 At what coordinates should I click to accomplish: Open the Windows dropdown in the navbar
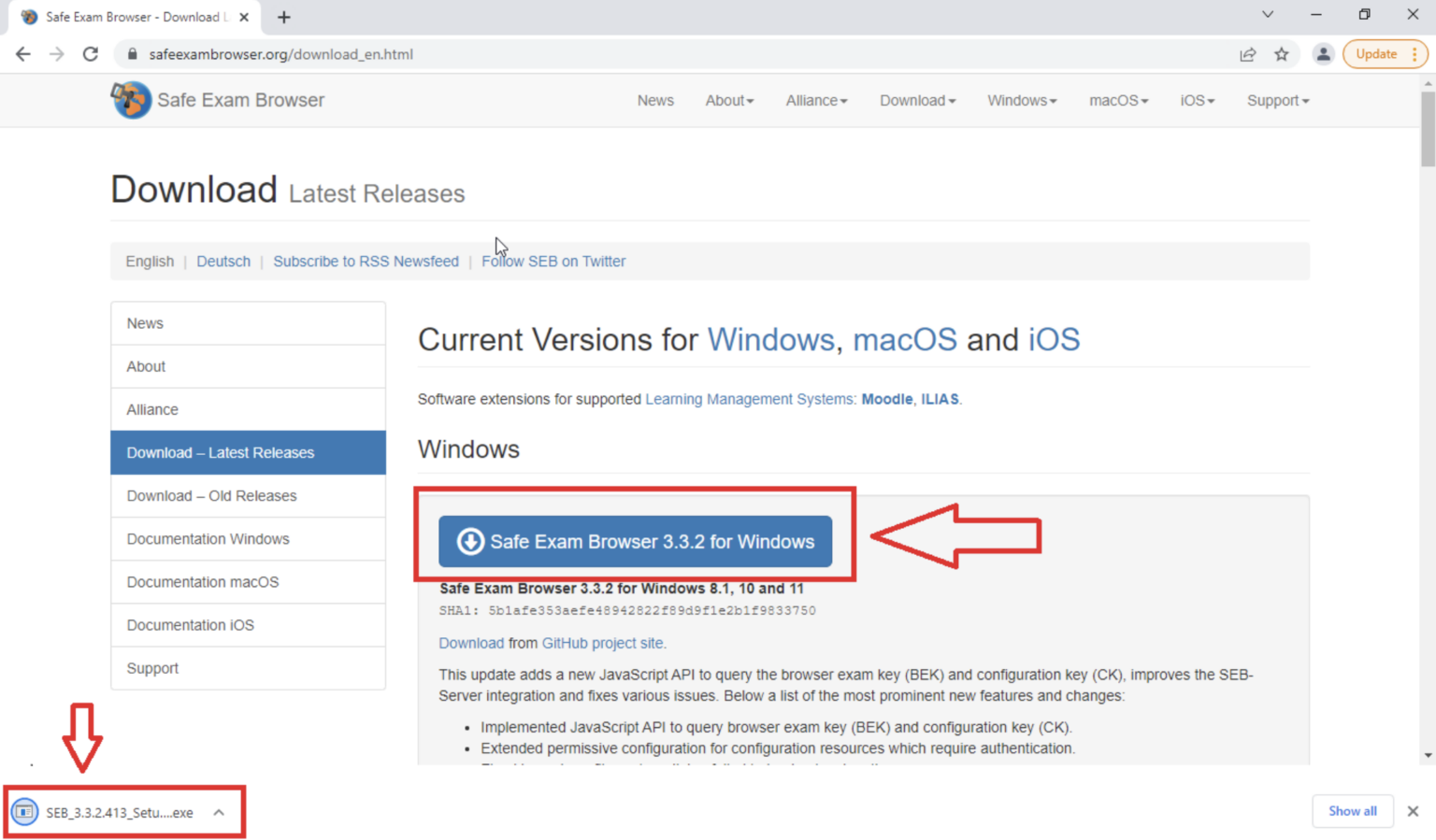pyautogui.click(x=1021, y=100)
